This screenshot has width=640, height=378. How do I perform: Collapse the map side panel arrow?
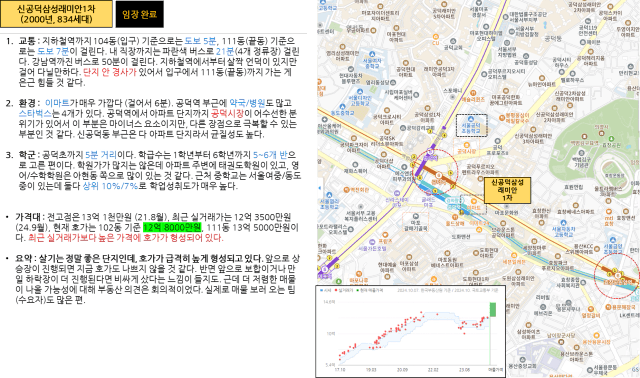pyautogui.click(x=319, y=188)
